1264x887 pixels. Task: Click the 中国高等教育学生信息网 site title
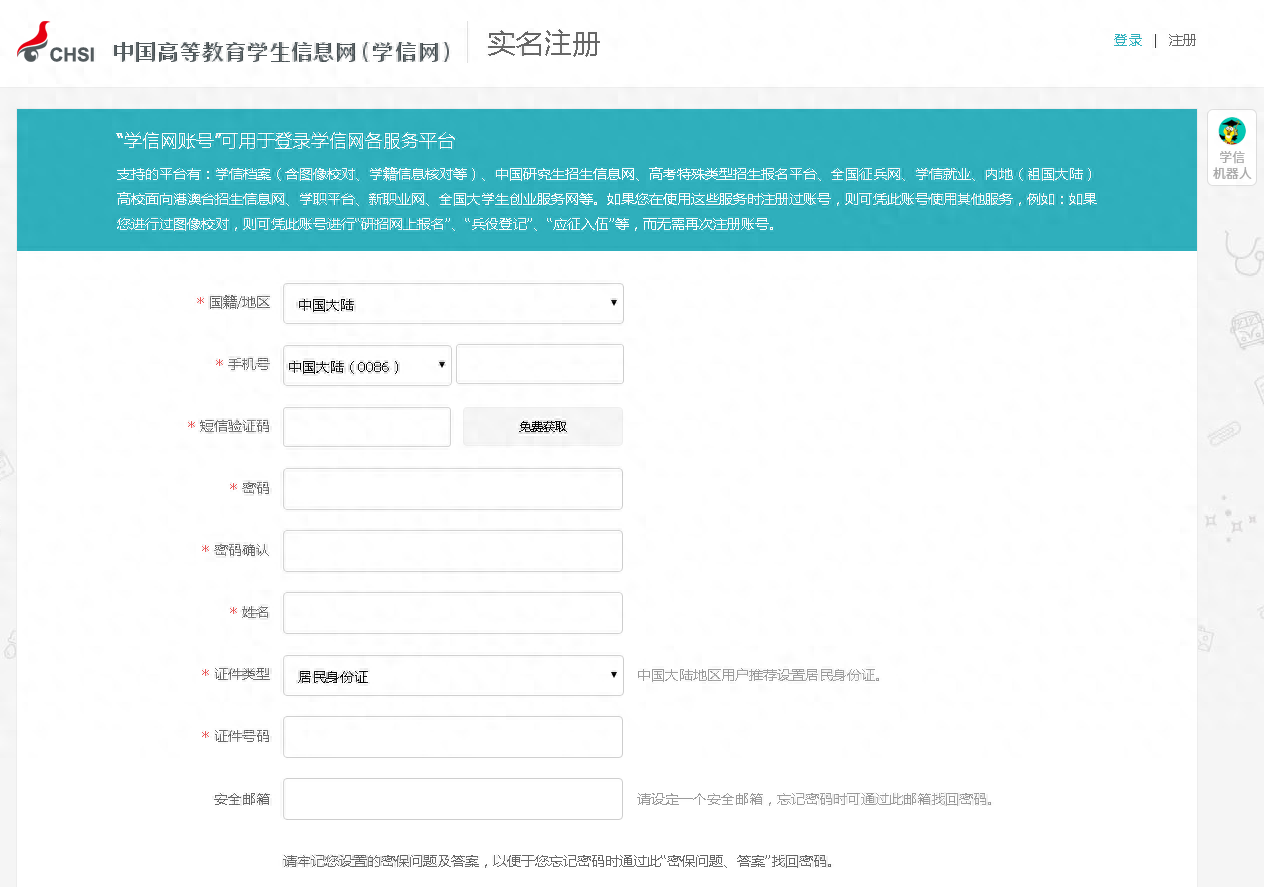coord(282,51)
